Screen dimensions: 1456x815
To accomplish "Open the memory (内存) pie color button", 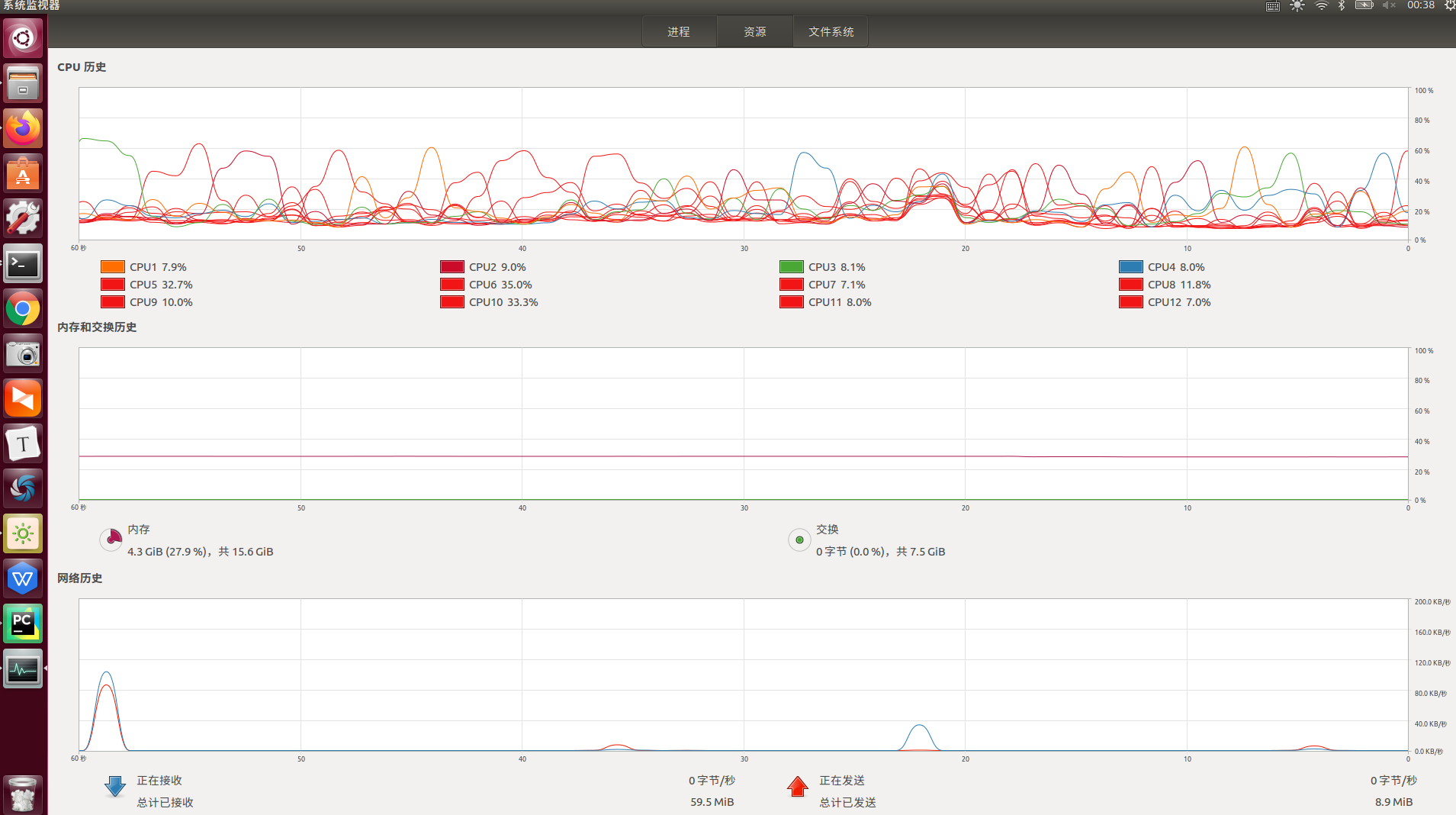I will [111, 540].
